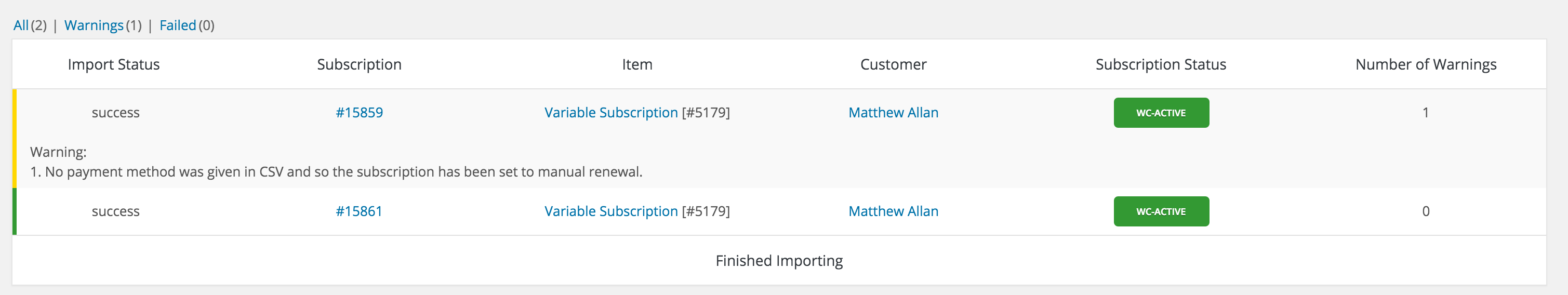
Task: Open Variable Subscription item in #15861 row
Action: click(610, 211)
